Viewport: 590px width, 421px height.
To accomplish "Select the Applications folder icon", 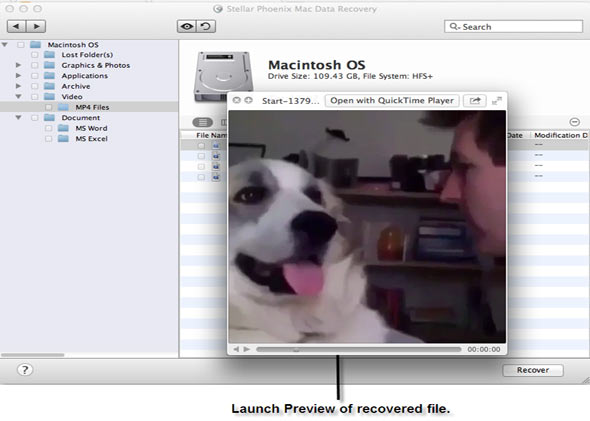I will [49, 76].
